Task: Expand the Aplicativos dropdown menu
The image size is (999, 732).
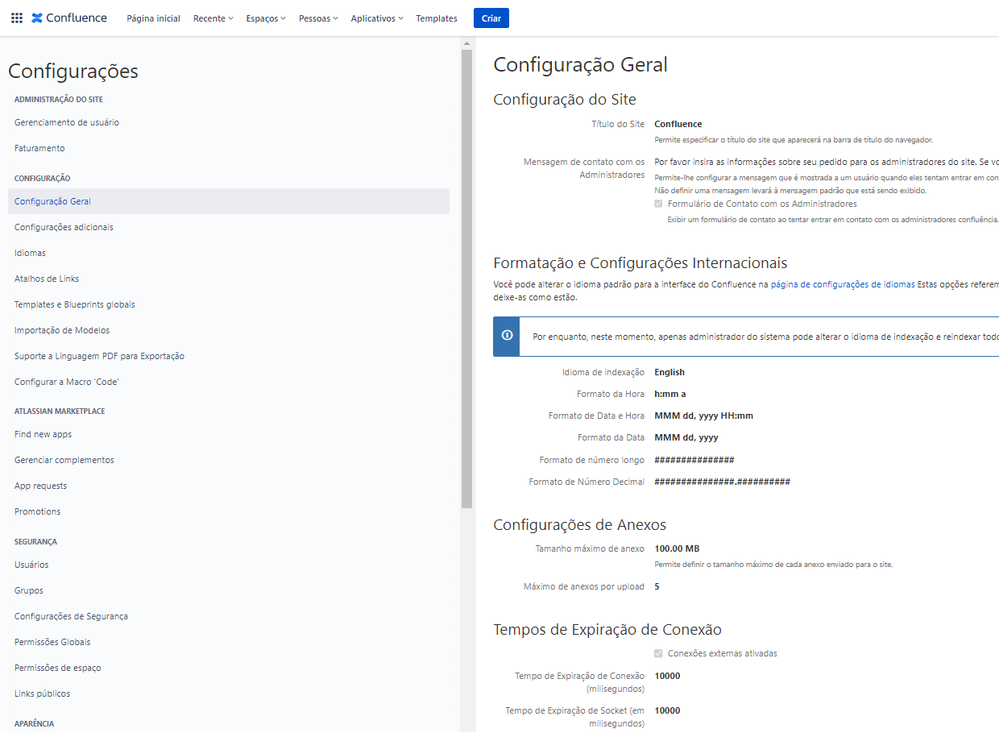Action: [x=377, y=18]
